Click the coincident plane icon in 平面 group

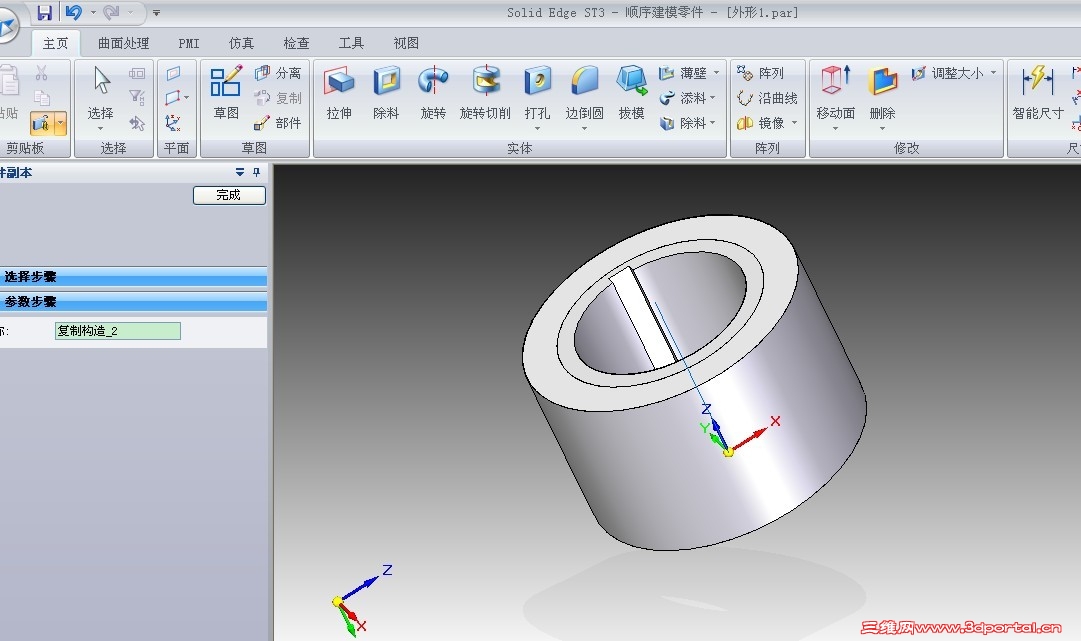coord(173,73)
